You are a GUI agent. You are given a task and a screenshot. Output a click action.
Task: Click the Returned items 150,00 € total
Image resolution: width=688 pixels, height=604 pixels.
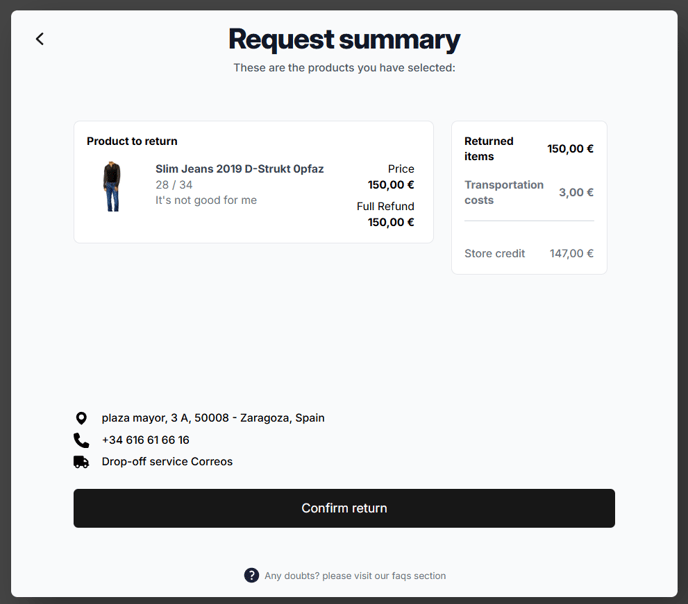pos(570,149)
